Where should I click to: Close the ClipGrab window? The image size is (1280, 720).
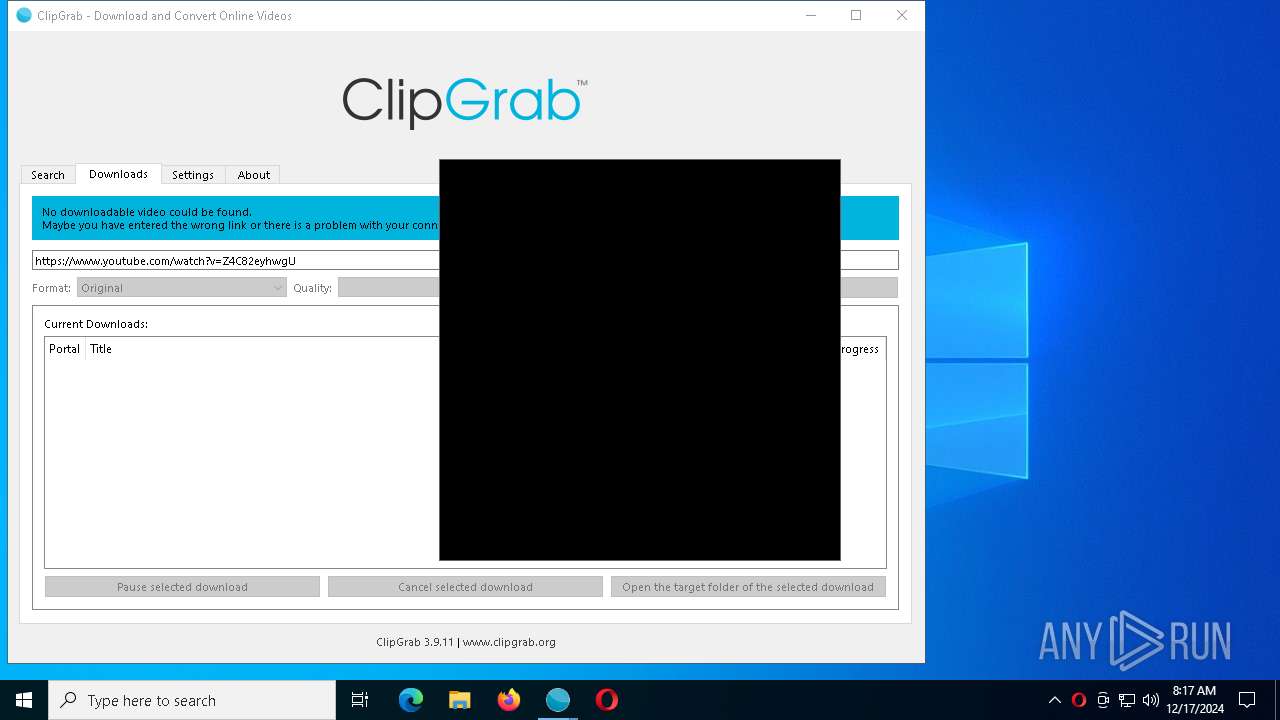point(902,15)
